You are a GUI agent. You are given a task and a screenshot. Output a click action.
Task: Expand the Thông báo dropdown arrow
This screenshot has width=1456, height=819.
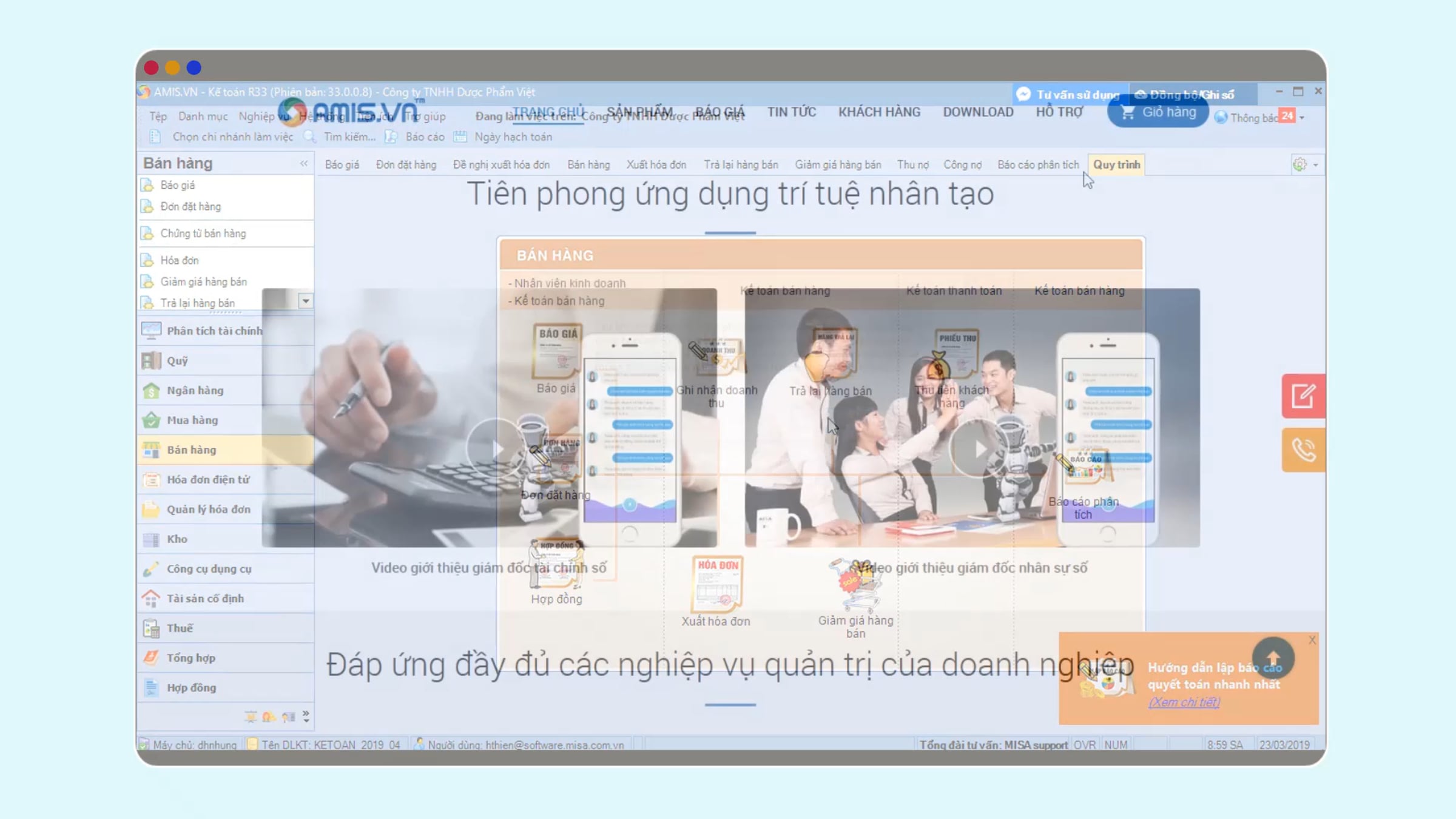[1302, 118]
